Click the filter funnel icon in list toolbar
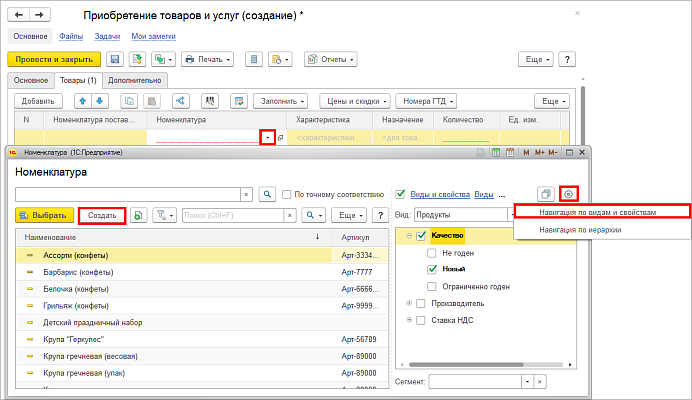This screenshot has width=692, height=400. tap(162, 215)
